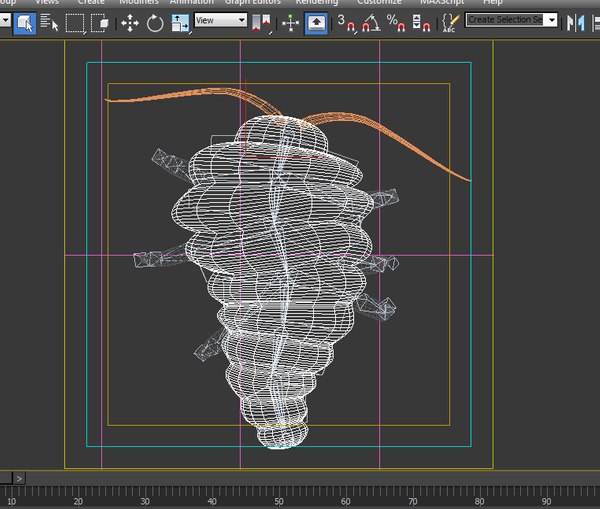Open Edit Named Selection Sets

point(450,23)
